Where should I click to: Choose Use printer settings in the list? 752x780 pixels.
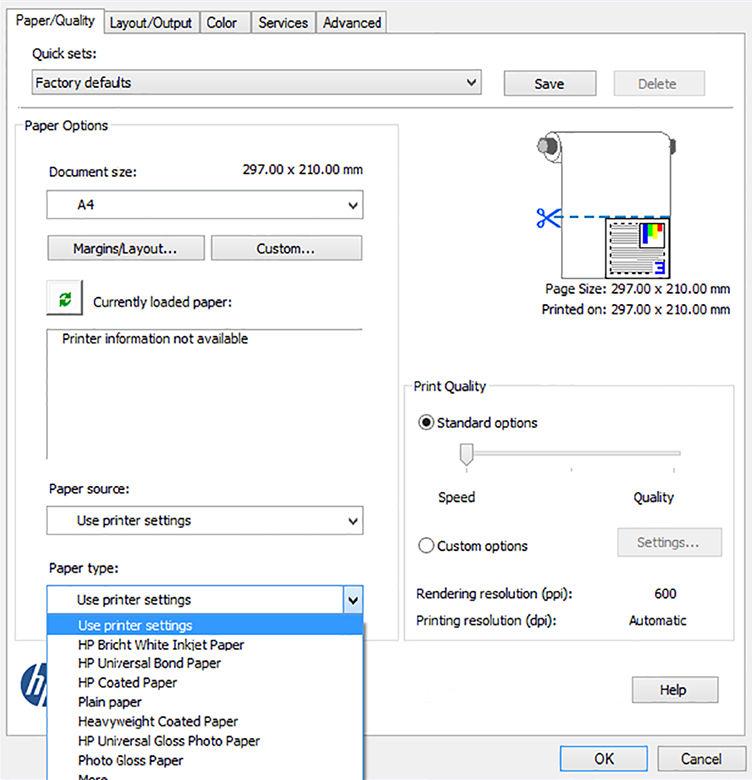point(205,625)
